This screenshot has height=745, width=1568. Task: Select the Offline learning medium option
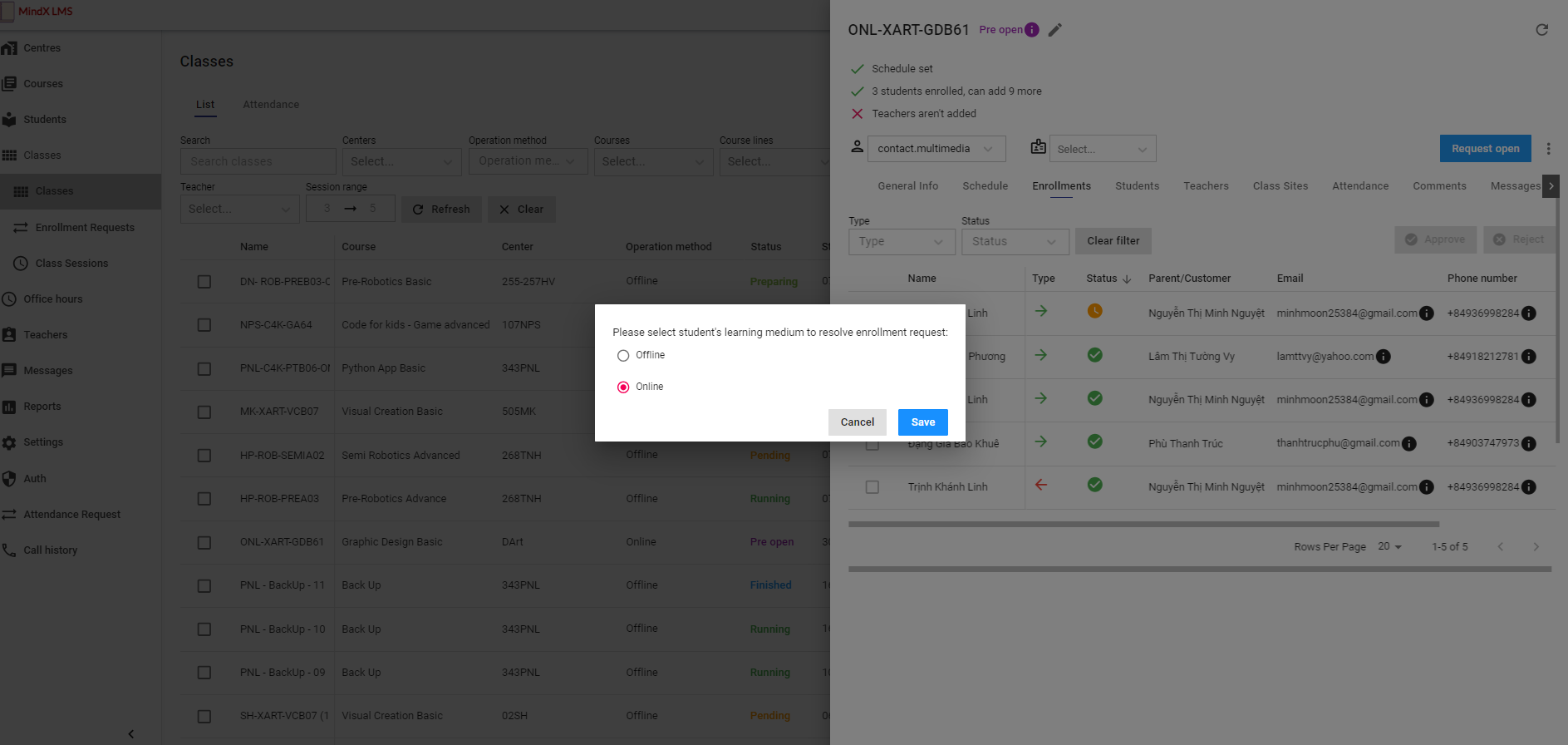click(x=623, y=356)
